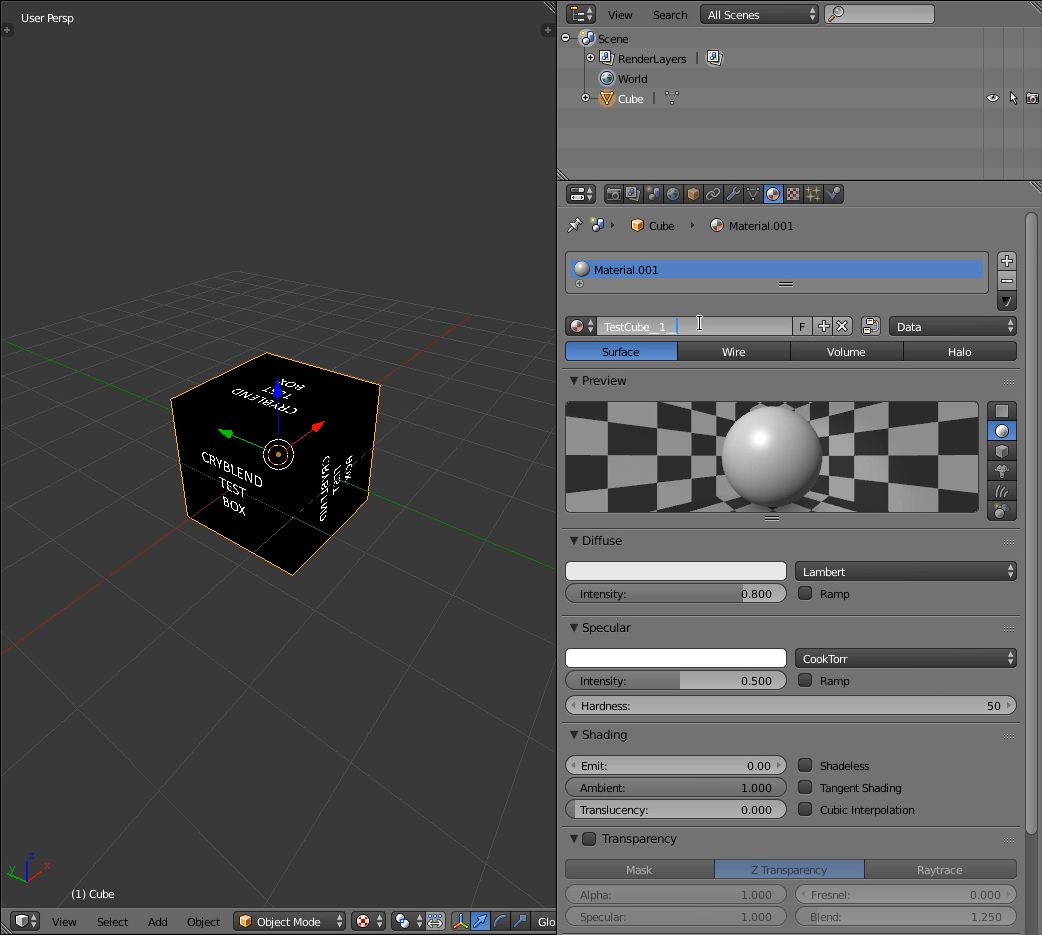Unlink material with the X icon
Image resolution: width=1042 pixels, height=935 pixels.
coord(842,326)
